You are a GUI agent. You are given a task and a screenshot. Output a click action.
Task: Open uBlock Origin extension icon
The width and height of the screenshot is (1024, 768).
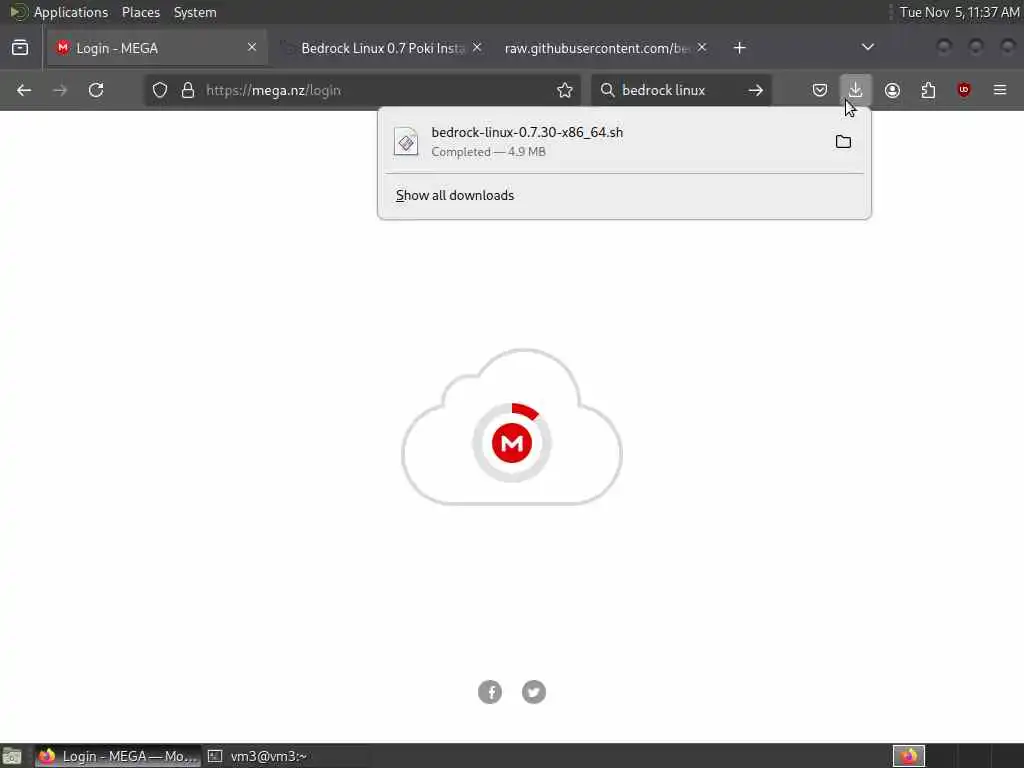coord(964,90)
